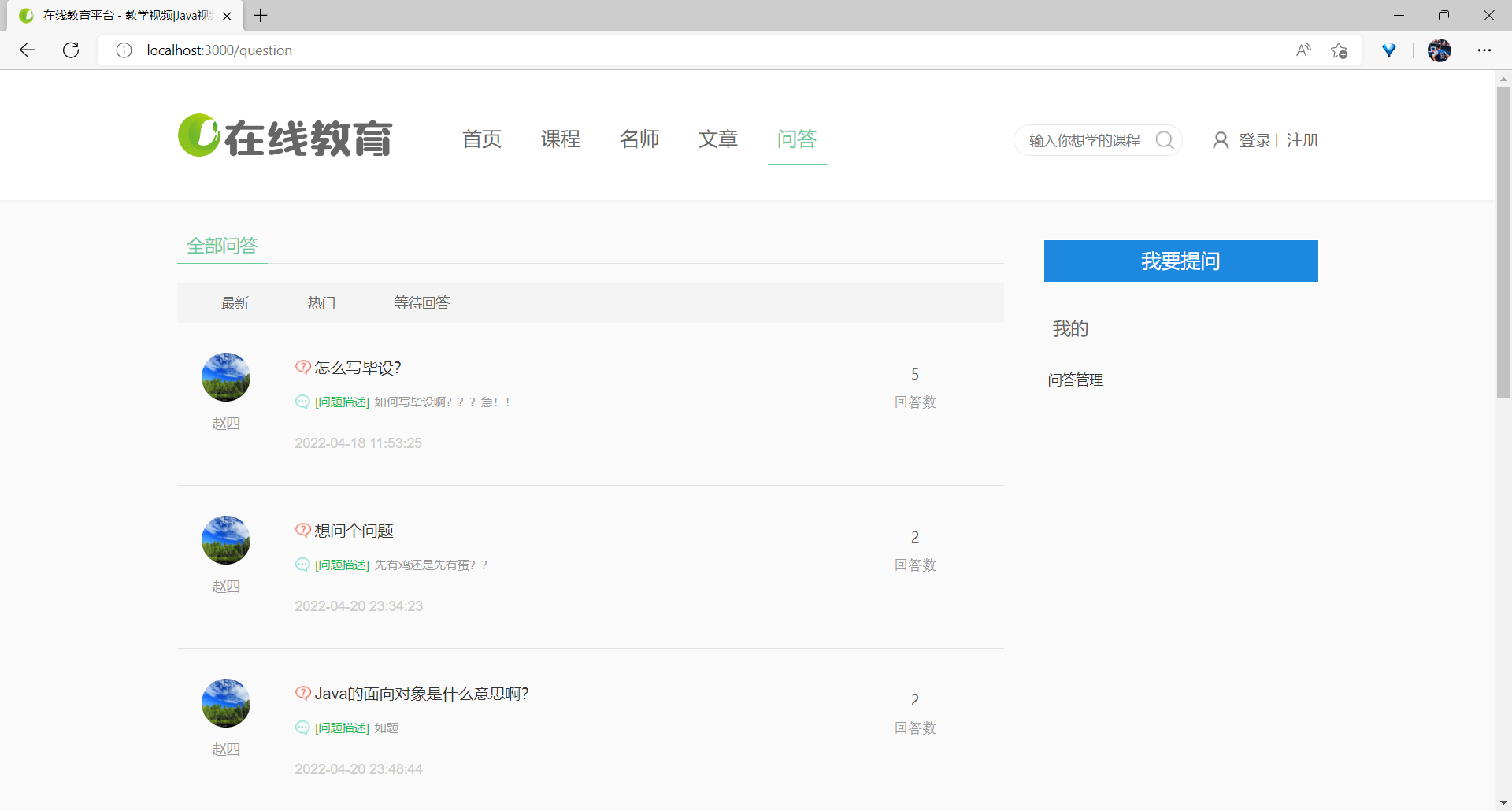The width and height of the screenshot is (1512, 811).
Task: Click the Read aloud icon in the address bar
Action: coord(1303,50)
